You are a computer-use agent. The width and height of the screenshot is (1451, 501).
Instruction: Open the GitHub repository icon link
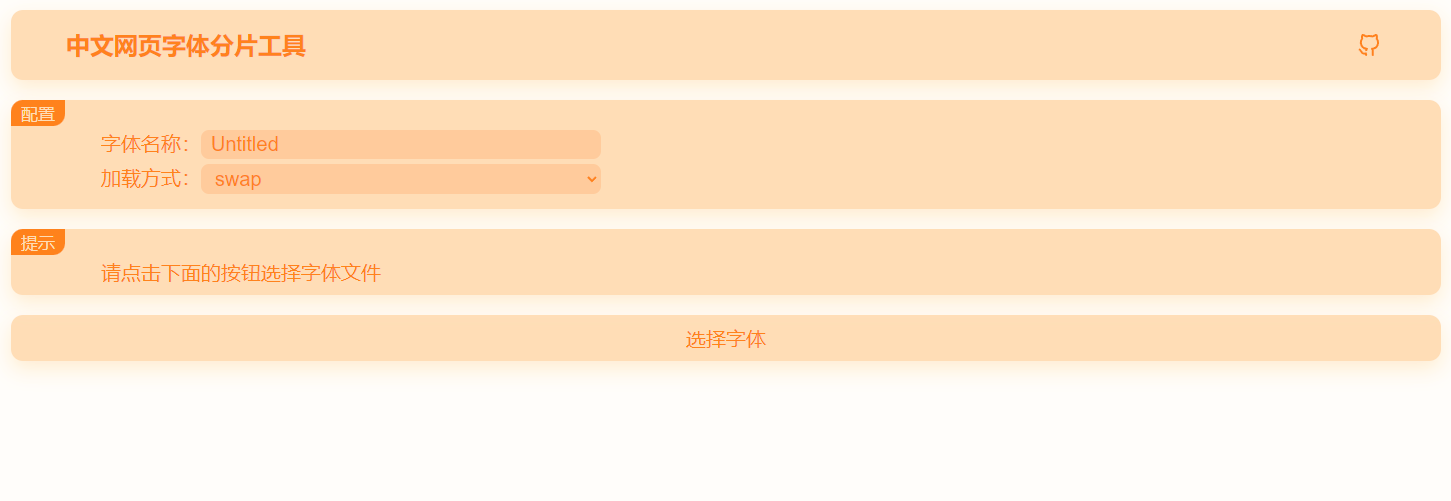point(1369,45)
